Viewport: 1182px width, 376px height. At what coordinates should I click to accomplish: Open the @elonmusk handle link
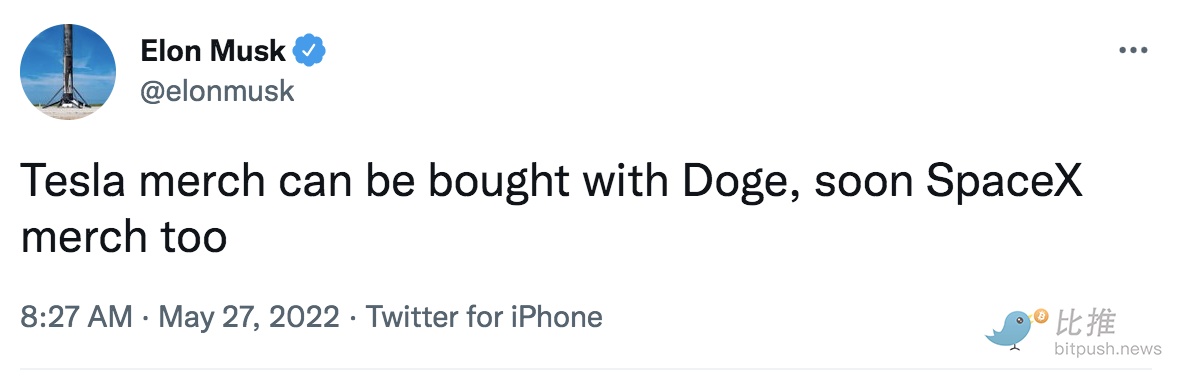217,92
